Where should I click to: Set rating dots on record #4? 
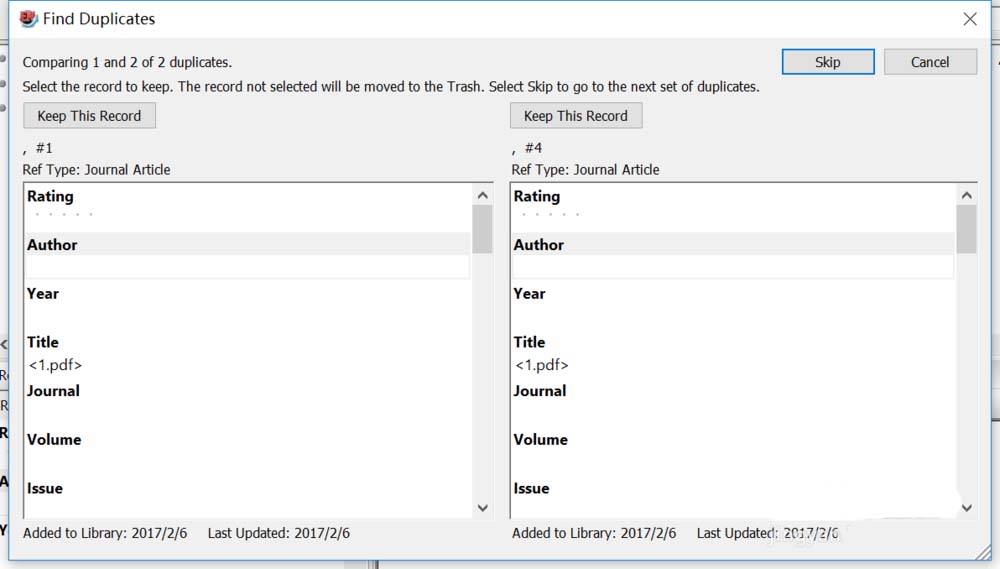pyautogui.click(x=550, y=214)
